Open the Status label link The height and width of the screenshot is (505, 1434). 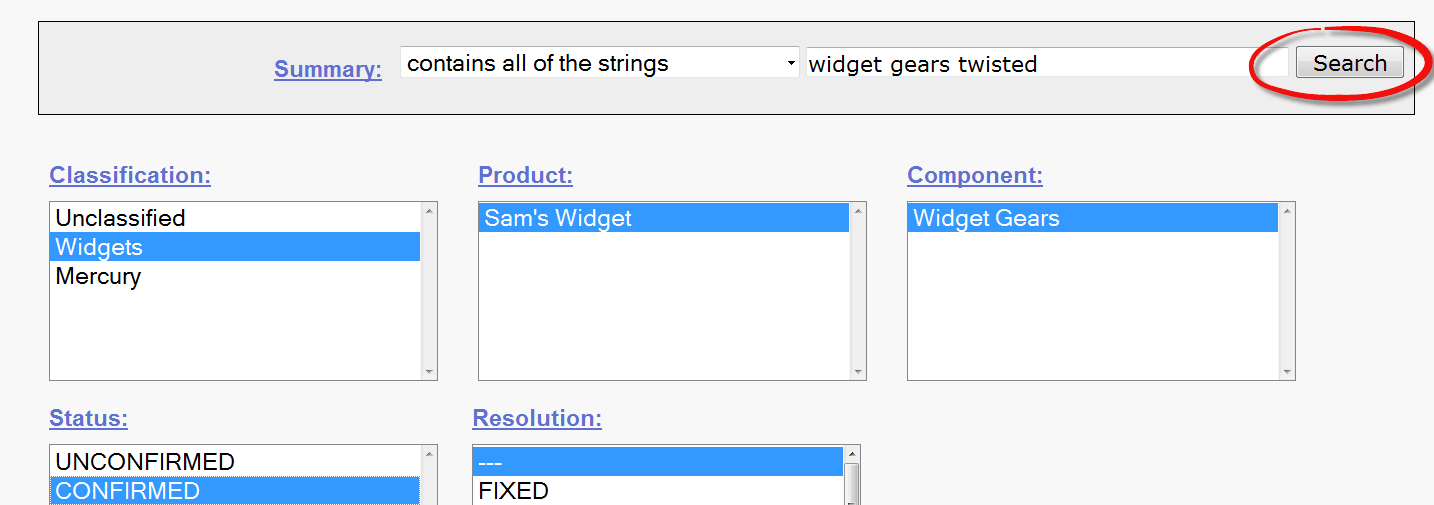(x=88, y=418)
